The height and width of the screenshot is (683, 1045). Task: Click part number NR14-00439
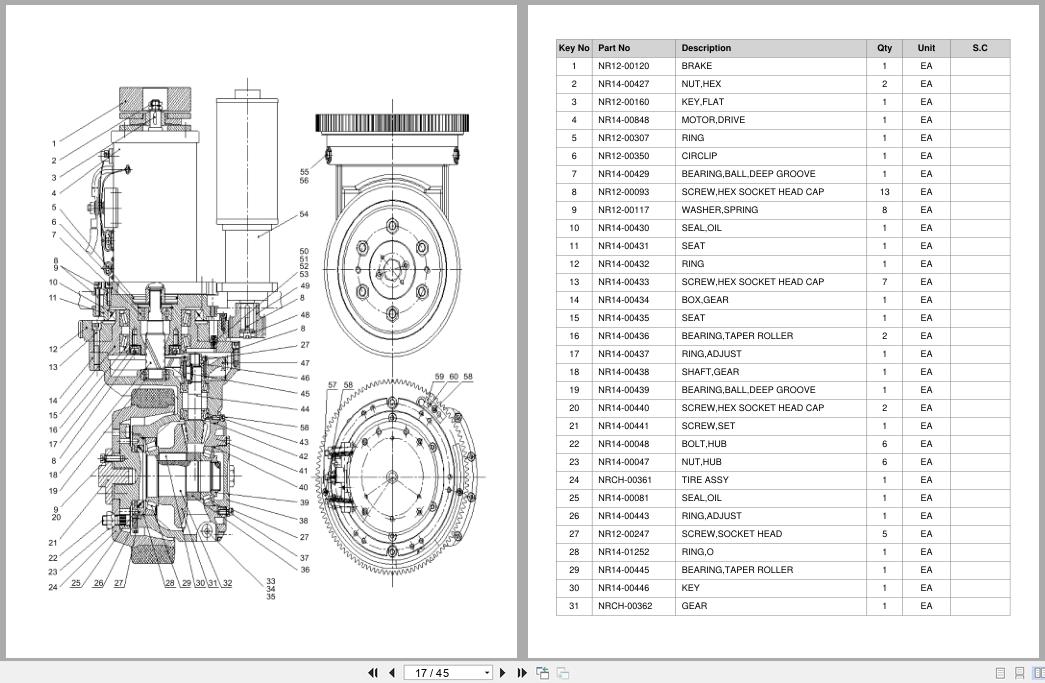click(623, 390)
